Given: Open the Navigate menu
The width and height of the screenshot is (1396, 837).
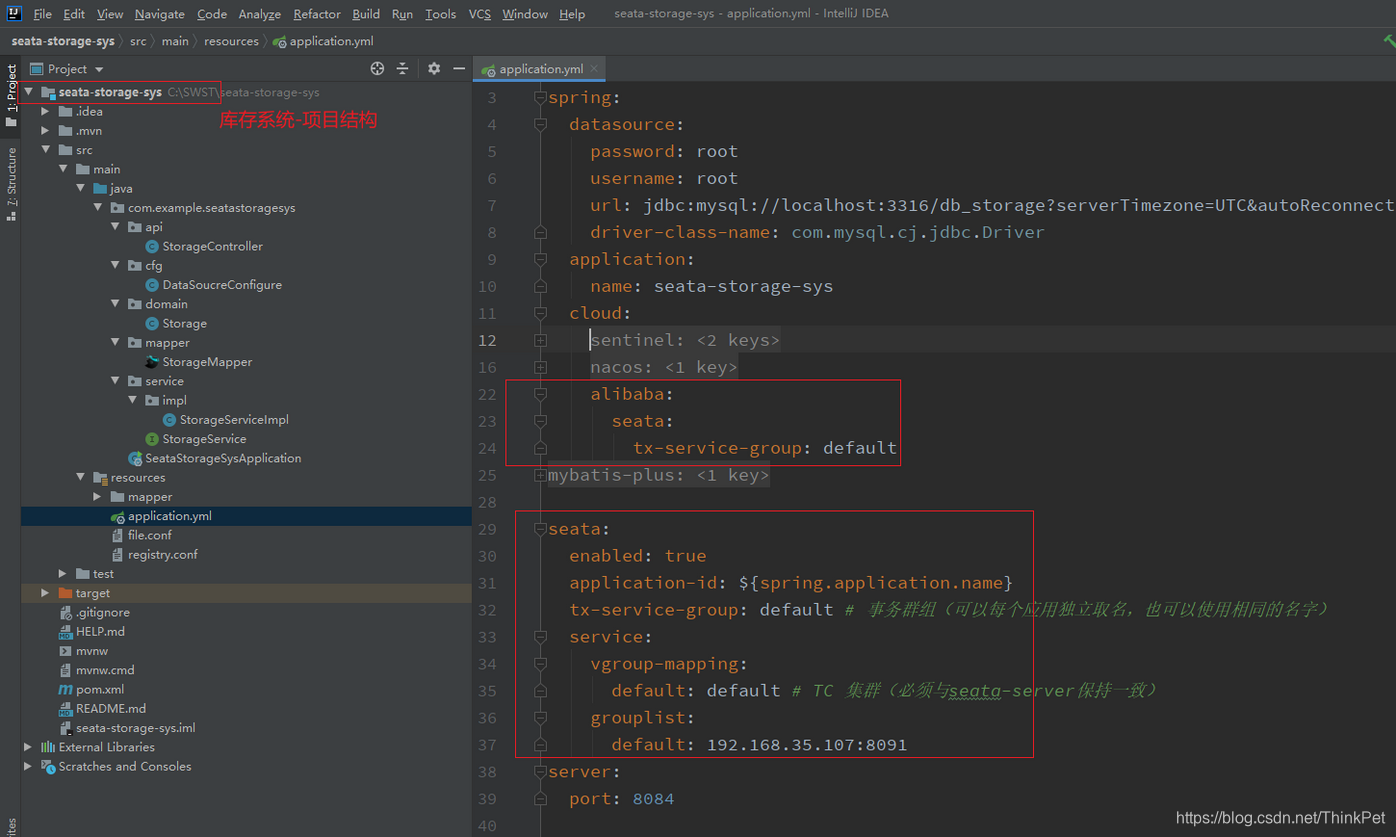Looking at the screenshot, I should tap(159, 14).
